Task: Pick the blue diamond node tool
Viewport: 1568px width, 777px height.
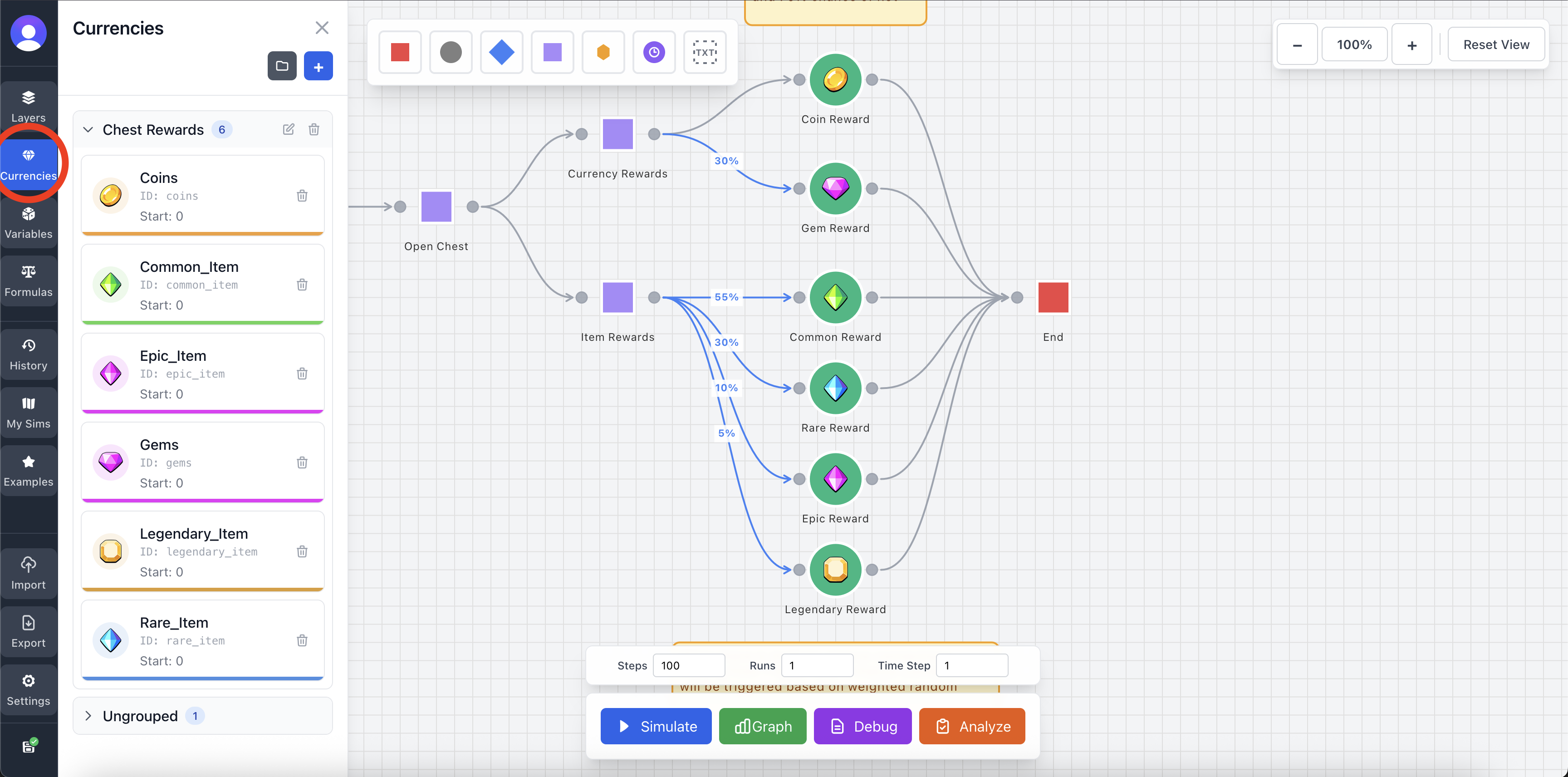Action: tap(501, 52)
